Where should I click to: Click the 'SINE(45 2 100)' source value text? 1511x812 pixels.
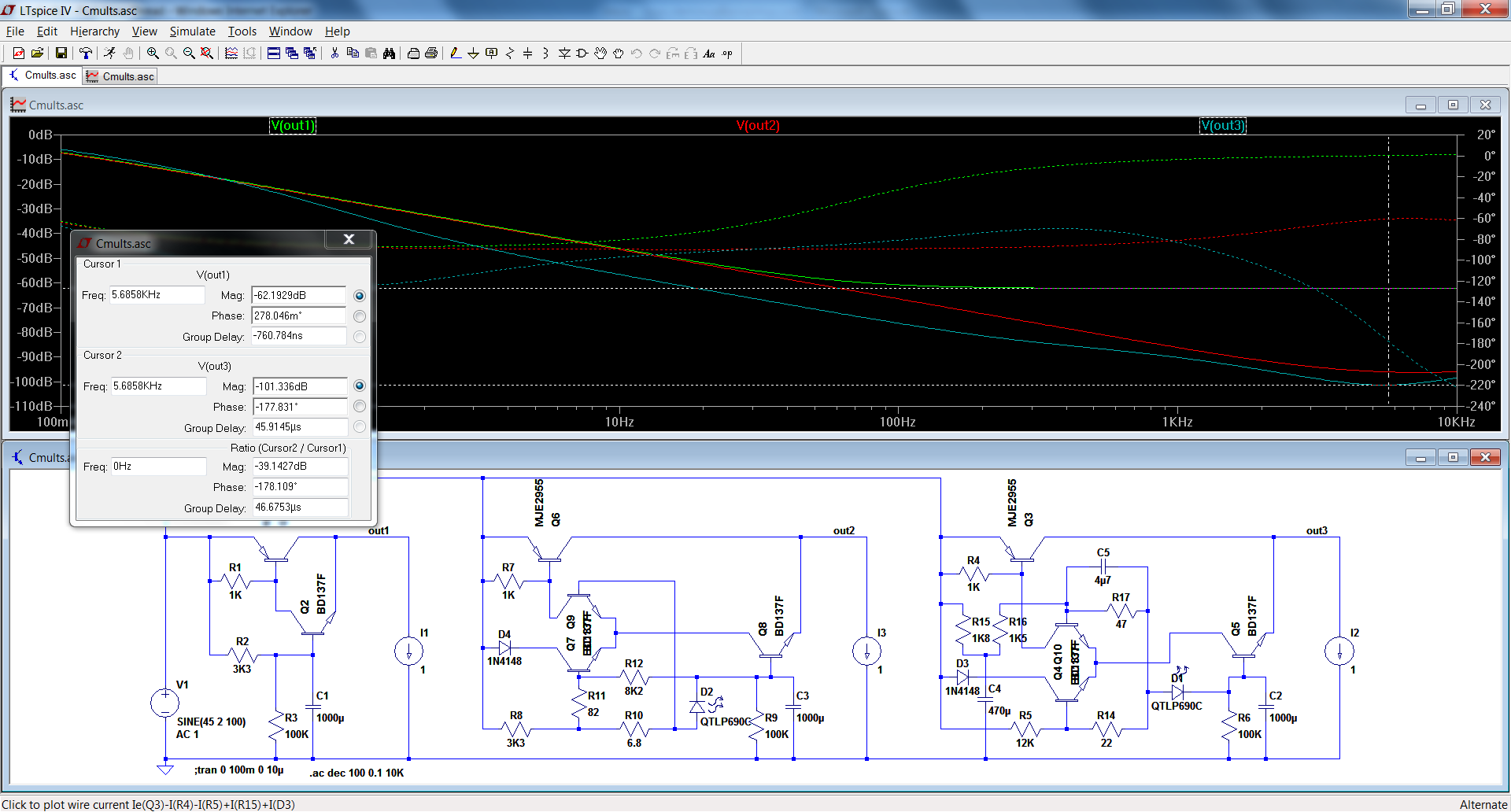[x=212, y=722]
